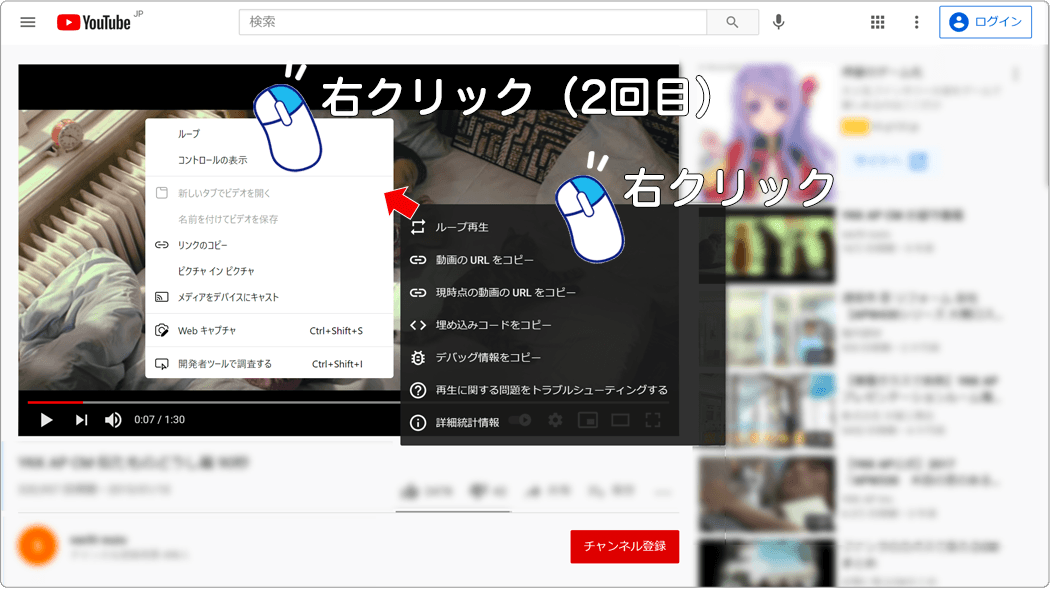Select Web キャプチャ in the context menu
Image resolution: width=1050 pixels, height=589 pixels.
tap(269, 331)
